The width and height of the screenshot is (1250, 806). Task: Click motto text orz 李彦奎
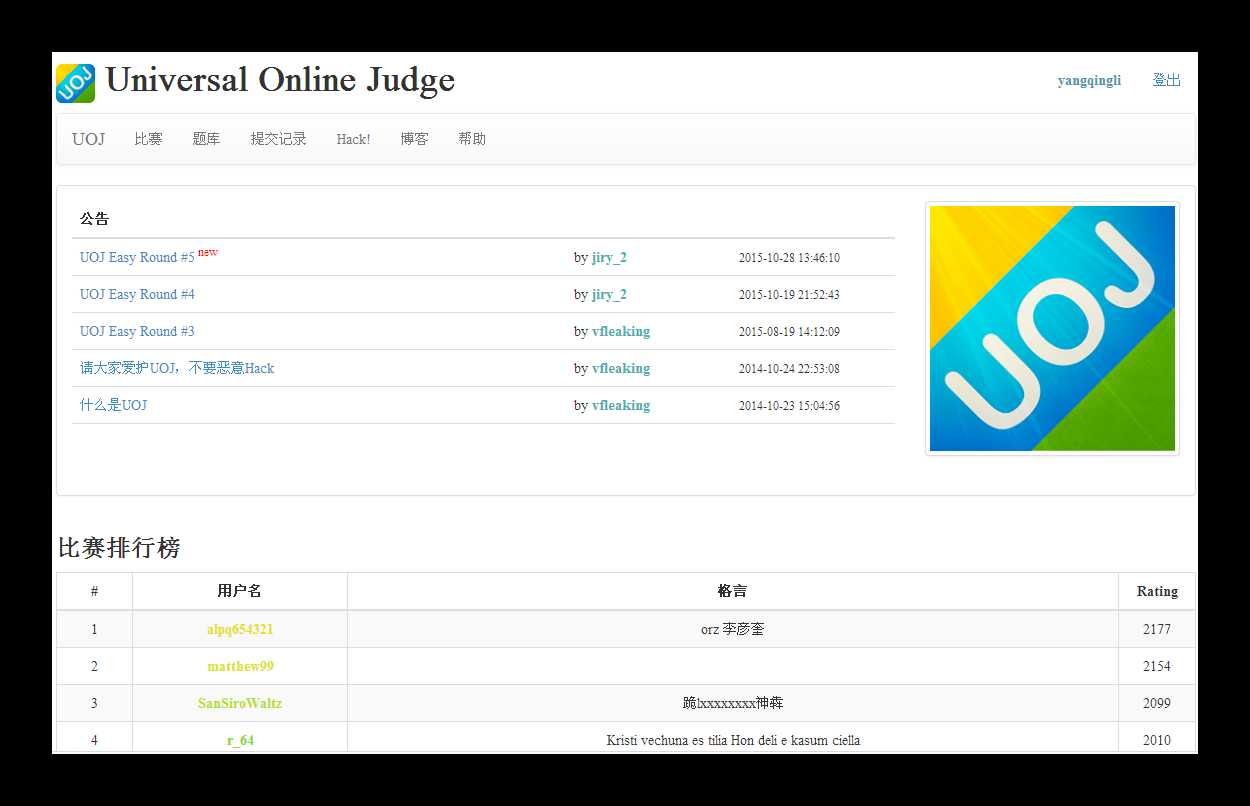(x=733, y=630)
